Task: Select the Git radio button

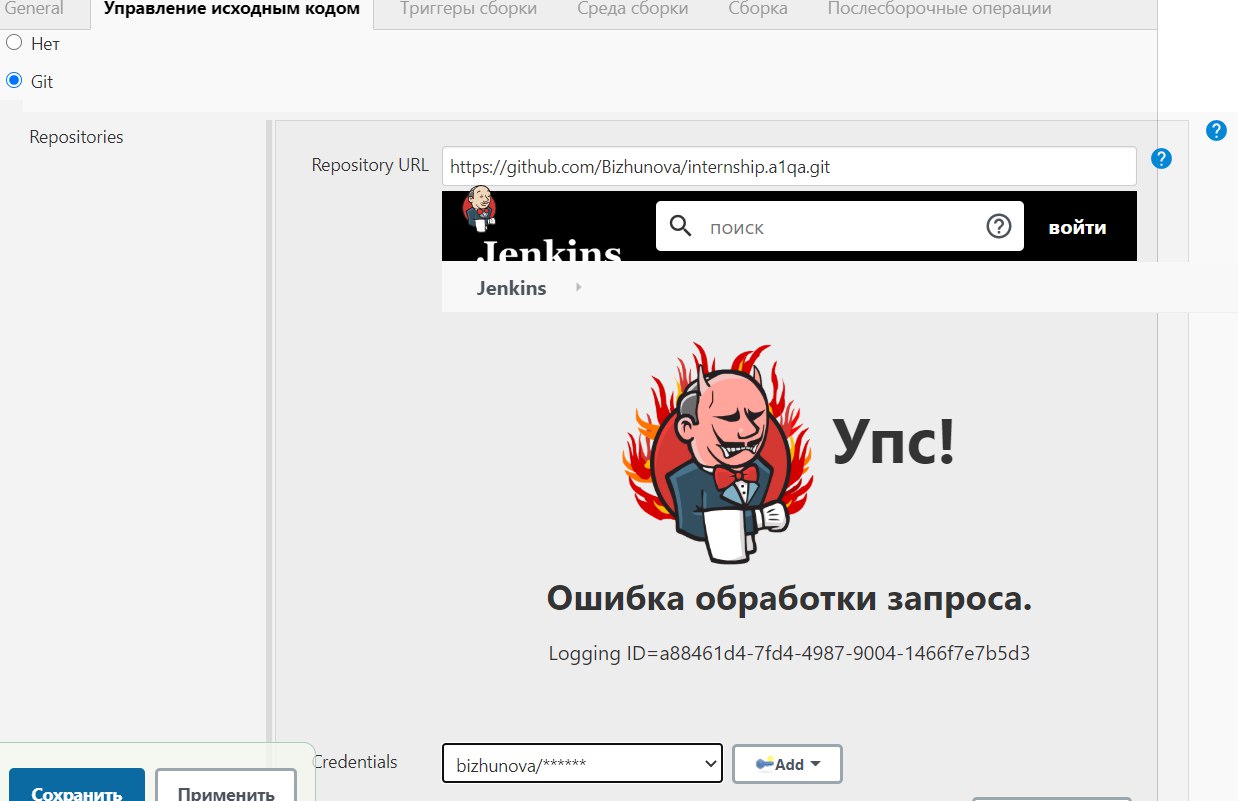Action: (14, 81)
